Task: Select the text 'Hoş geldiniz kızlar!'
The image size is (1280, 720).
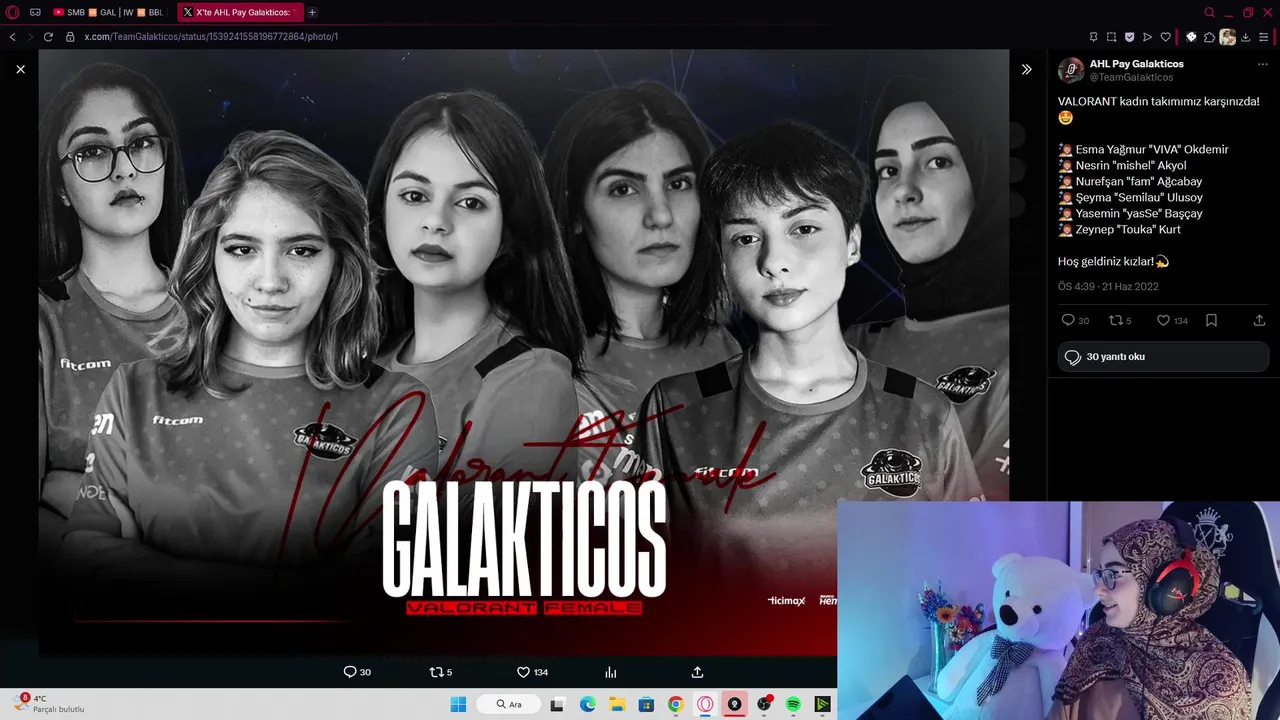Action: point(1106,261)
